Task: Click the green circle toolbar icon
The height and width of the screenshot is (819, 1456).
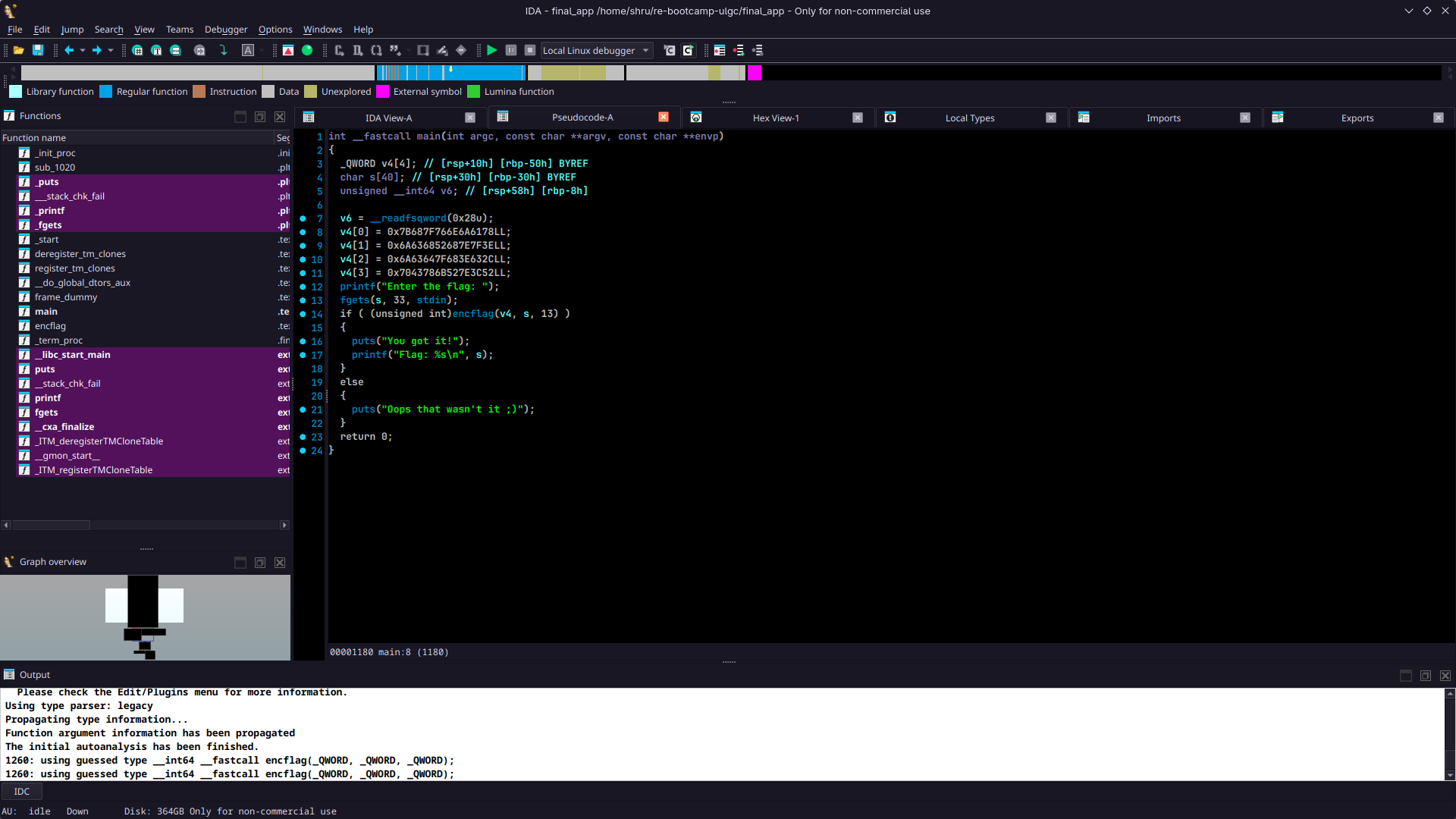Action: point(307,50)
